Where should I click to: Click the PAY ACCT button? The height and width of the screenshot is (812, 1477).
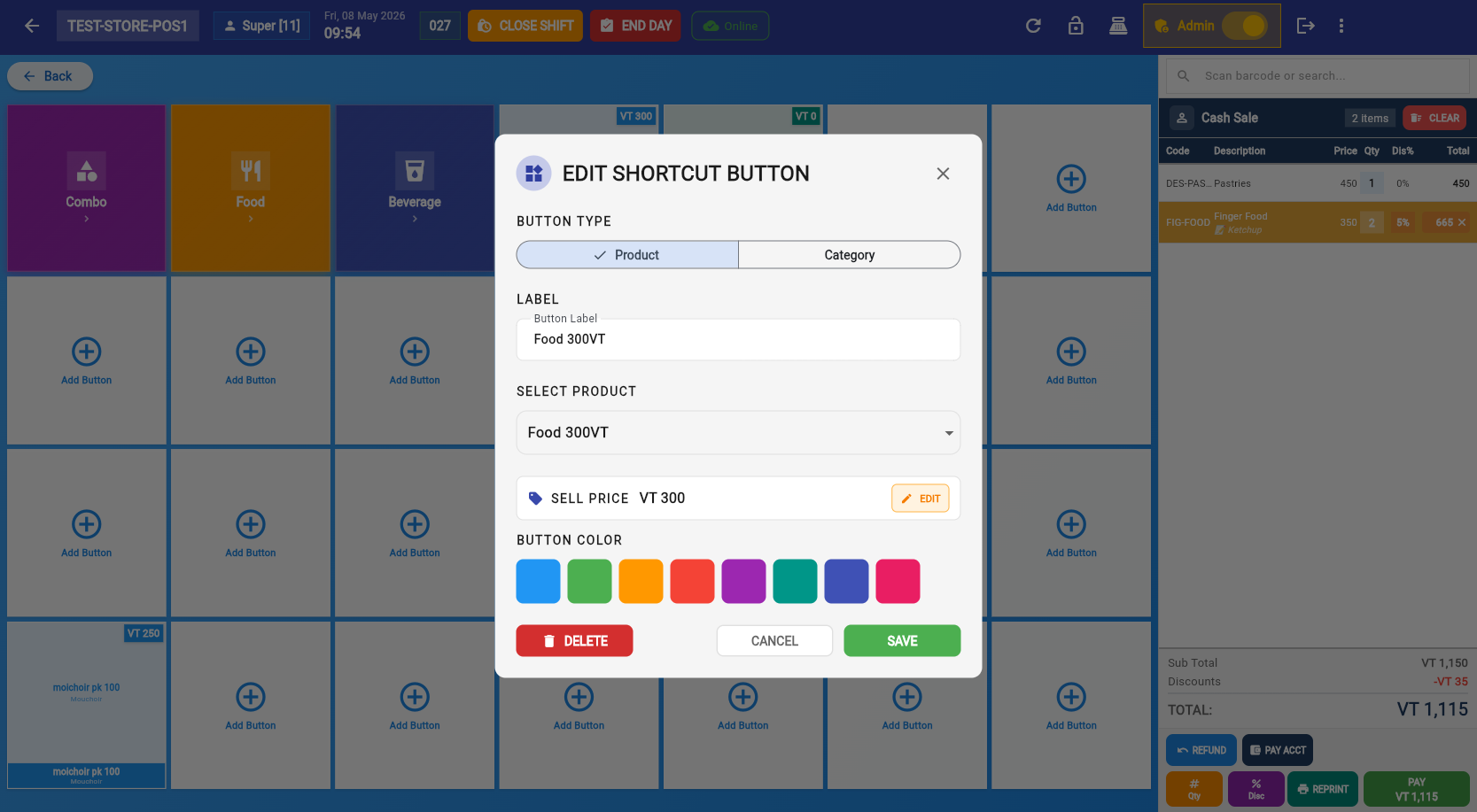[x=1278, y=750]
